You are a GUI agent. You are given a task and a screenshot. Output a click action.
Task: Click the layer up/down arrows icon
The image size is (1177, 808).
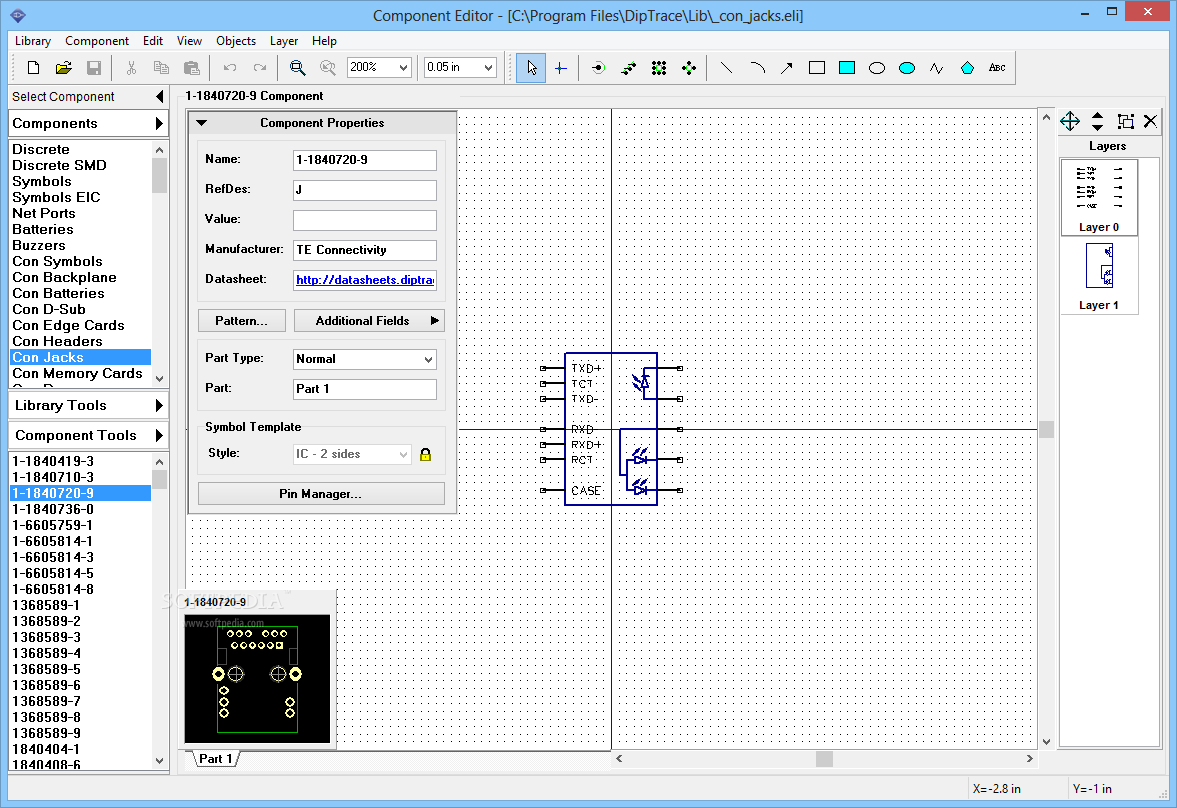pos(1097,121)
